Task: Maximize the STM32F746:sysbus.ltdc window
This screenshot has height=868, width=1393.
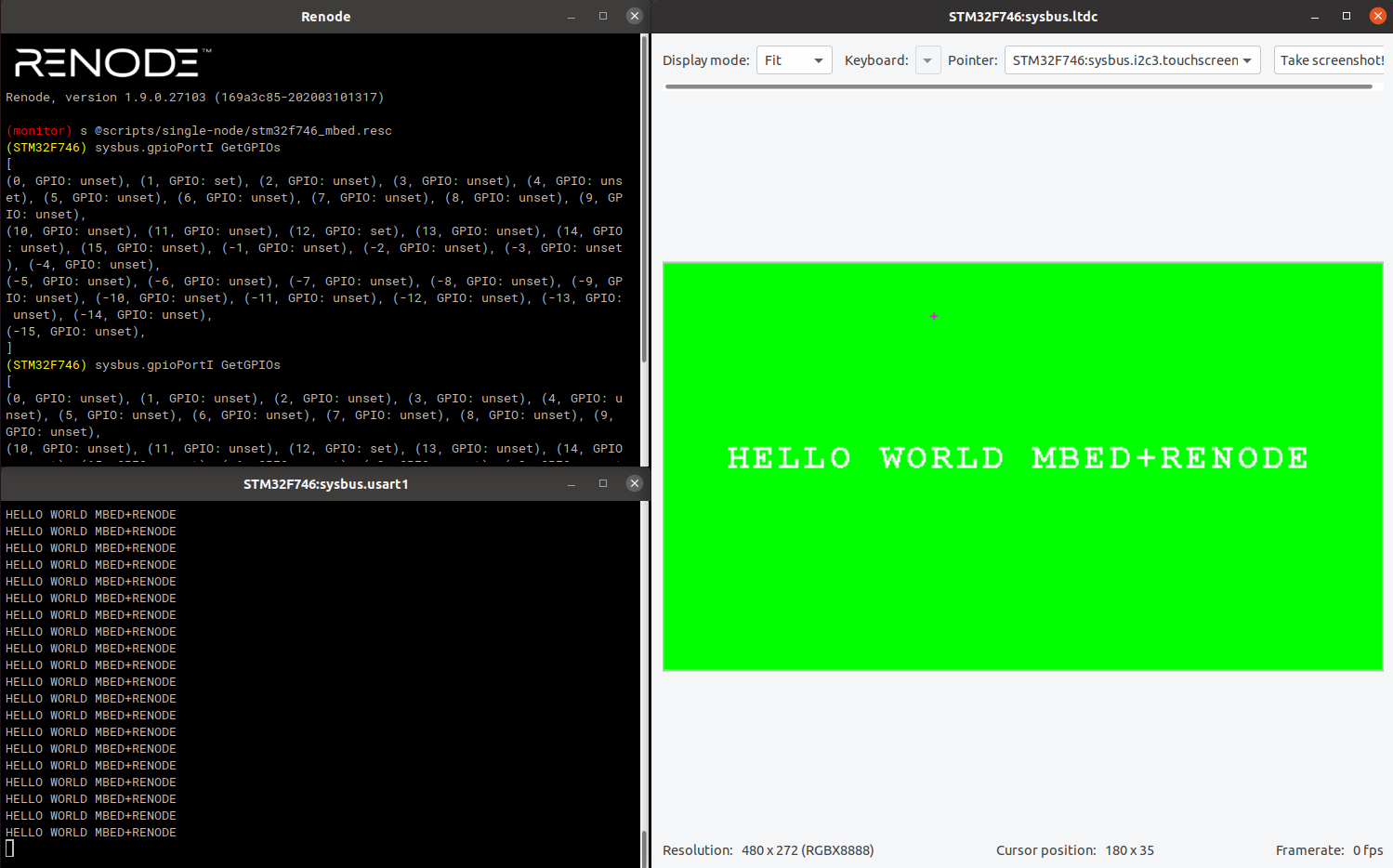Action: point(1347,16)
